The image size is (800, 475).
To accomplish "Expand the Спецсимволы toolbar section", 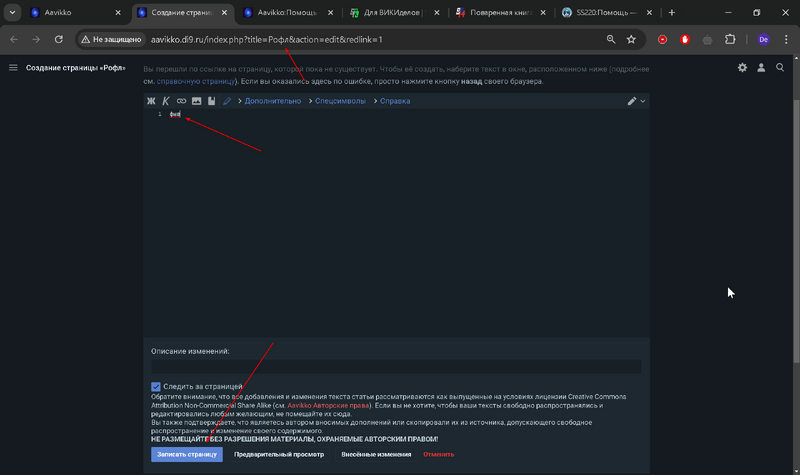I will click(x=340, y=101).
